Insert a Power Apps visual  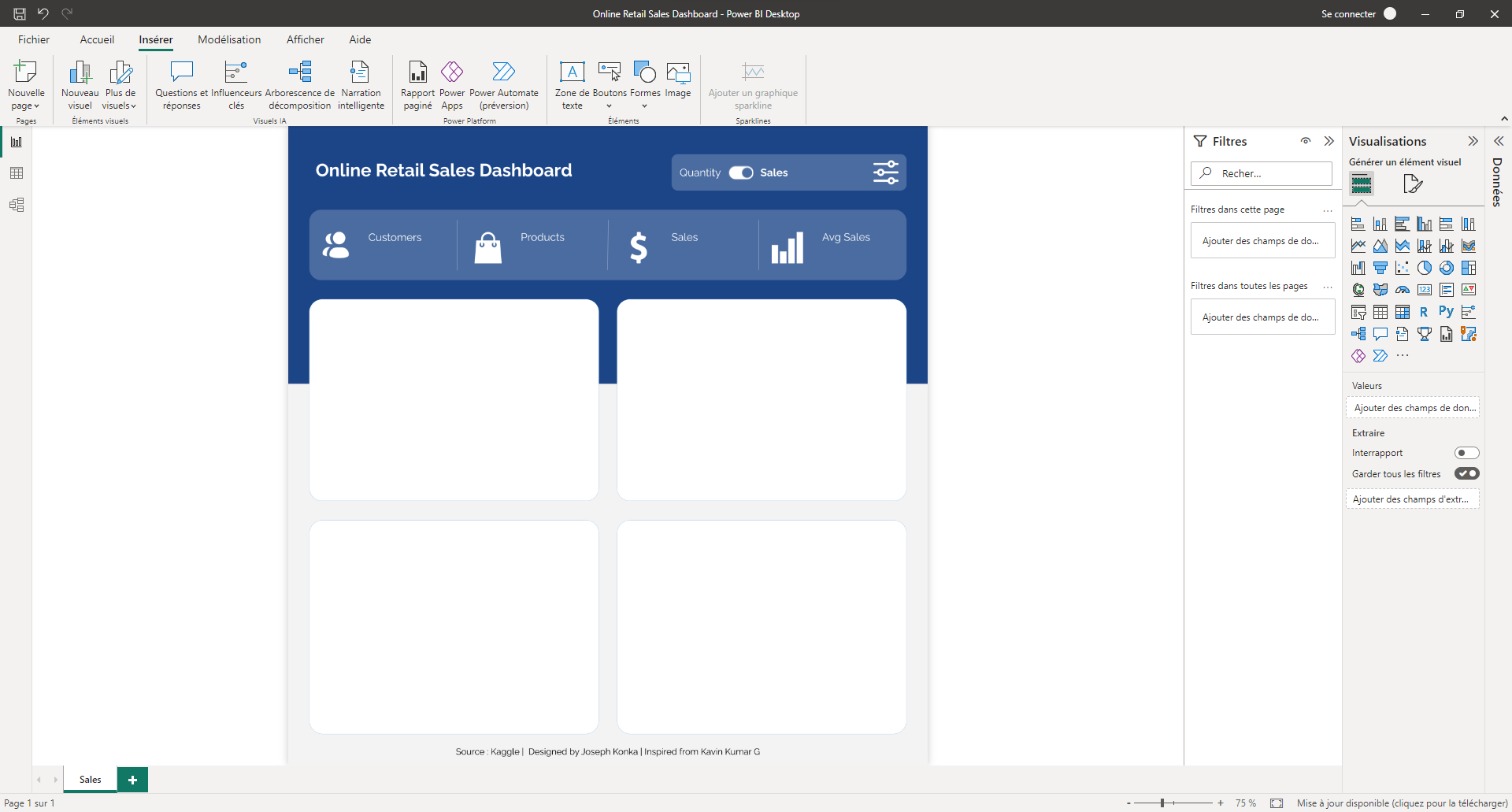[452, 86]
